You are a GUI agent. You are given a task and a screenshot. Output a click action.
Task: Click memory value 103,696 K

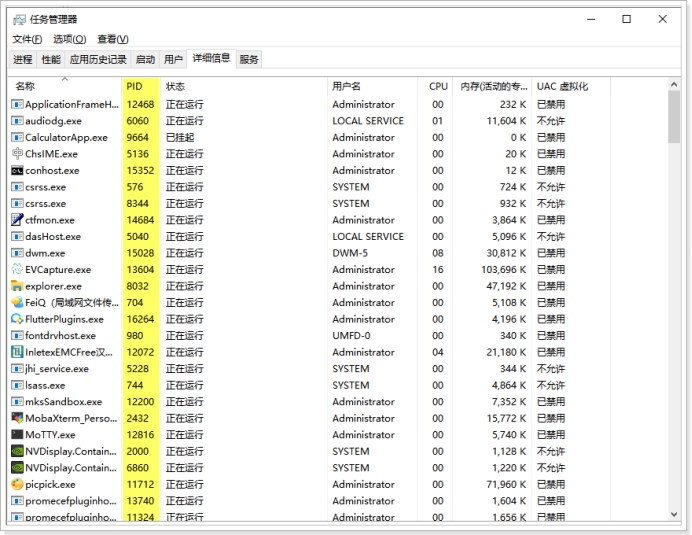pyautogui.click(x=504, y=270)
